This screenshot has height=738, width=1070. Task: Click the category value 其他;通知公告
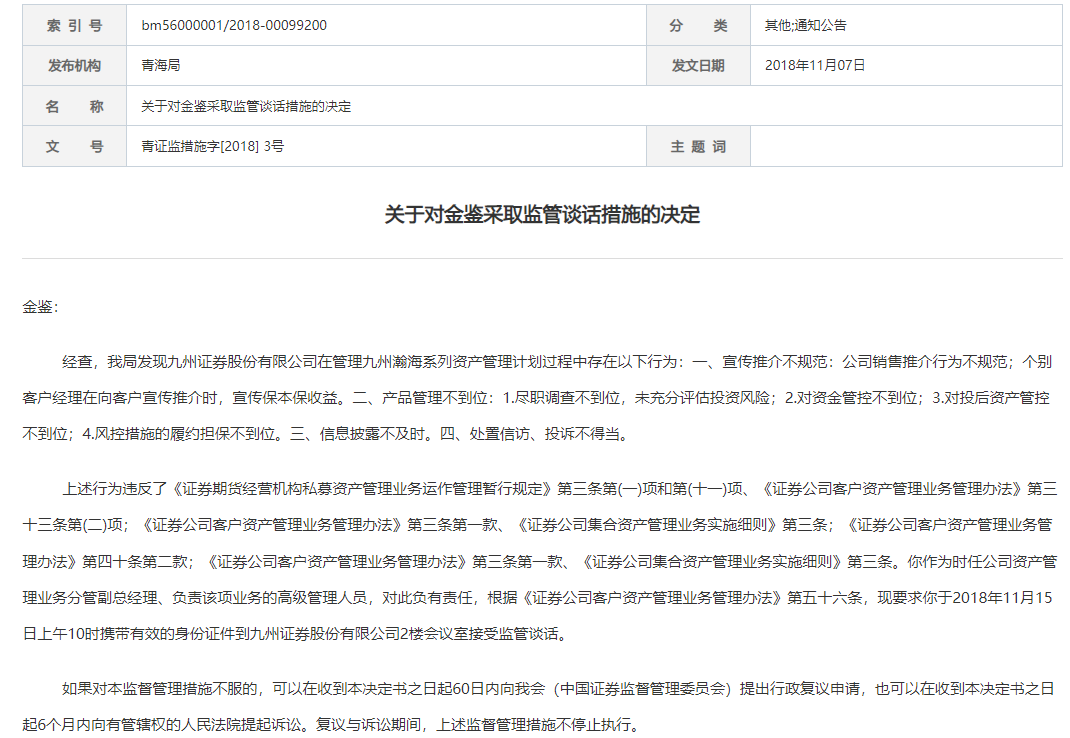(805, 25)
